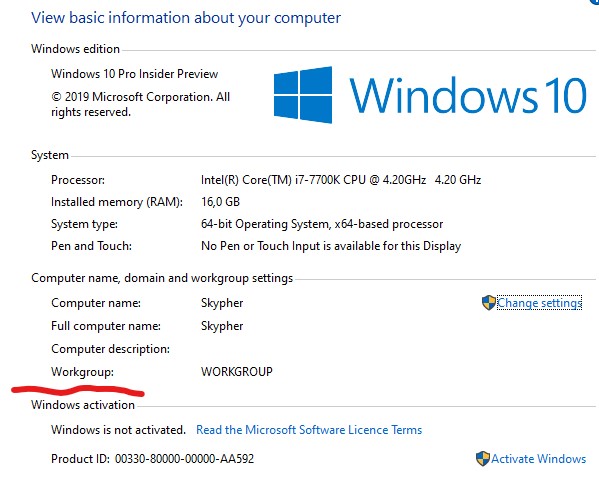Click the 'Windows is not activated.' text

(118, 430)
